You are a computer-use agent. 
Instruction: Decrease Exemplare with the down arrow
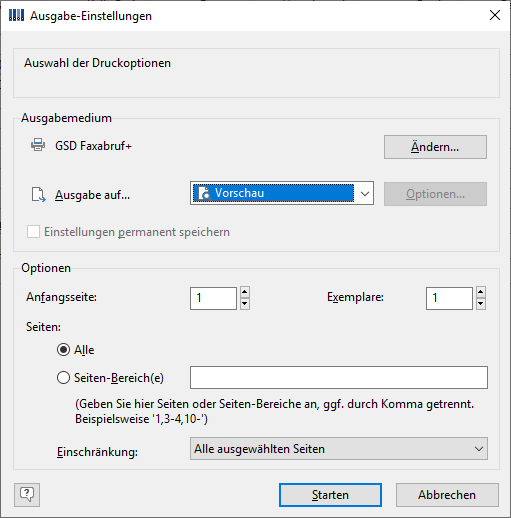point(480,304)
